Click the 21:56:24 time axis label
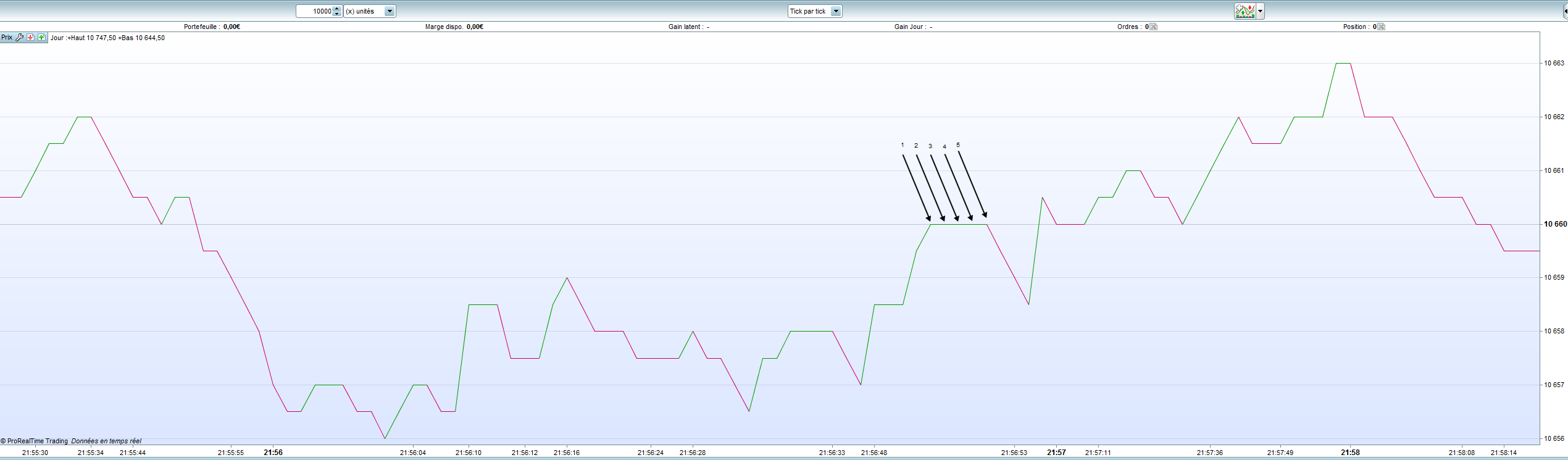This screenshot has height=460, width=1568. pos(651,453)
